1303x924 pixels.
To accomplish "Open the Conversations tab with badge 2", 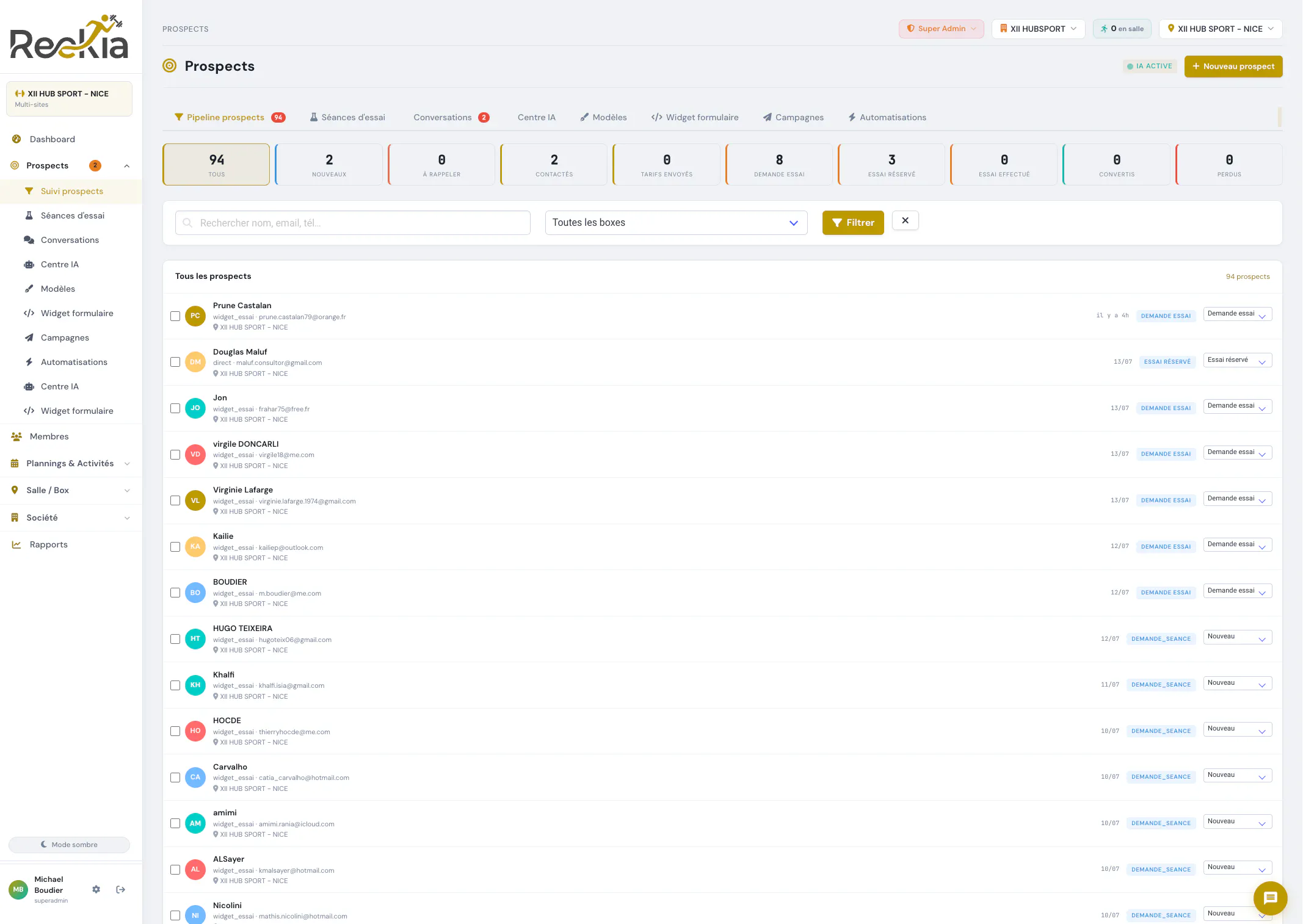I will [x=451, y=117].
